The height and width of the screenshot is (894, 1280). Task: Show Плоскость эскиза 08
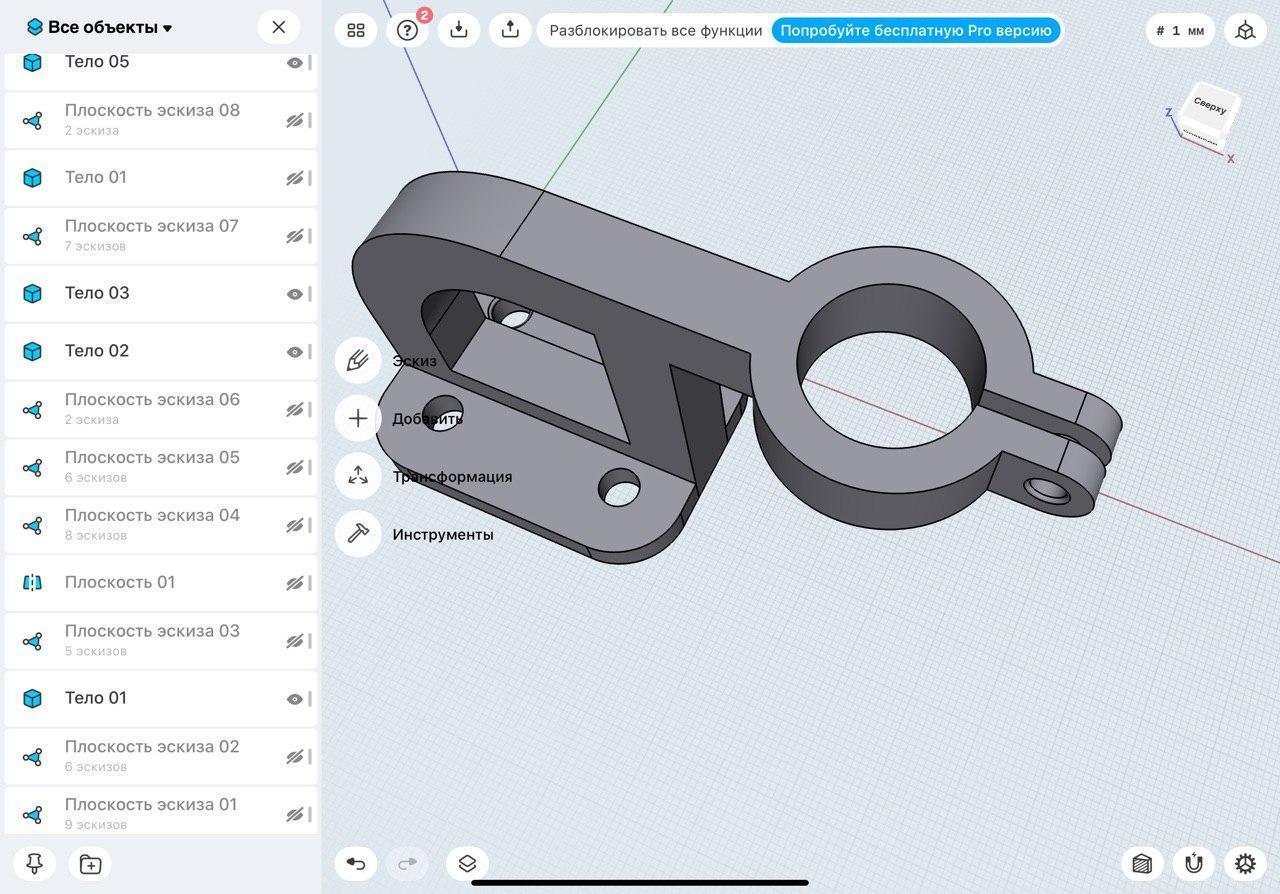pyautogui.click(x=295, y=120)
